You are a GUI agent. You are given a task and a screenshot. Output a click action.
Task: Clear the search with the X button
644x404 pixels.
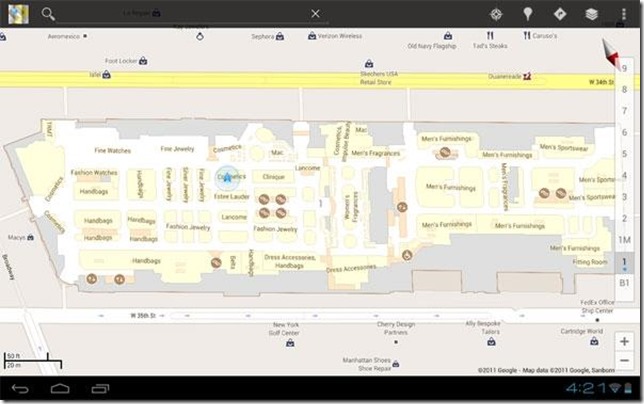(315, 14)
